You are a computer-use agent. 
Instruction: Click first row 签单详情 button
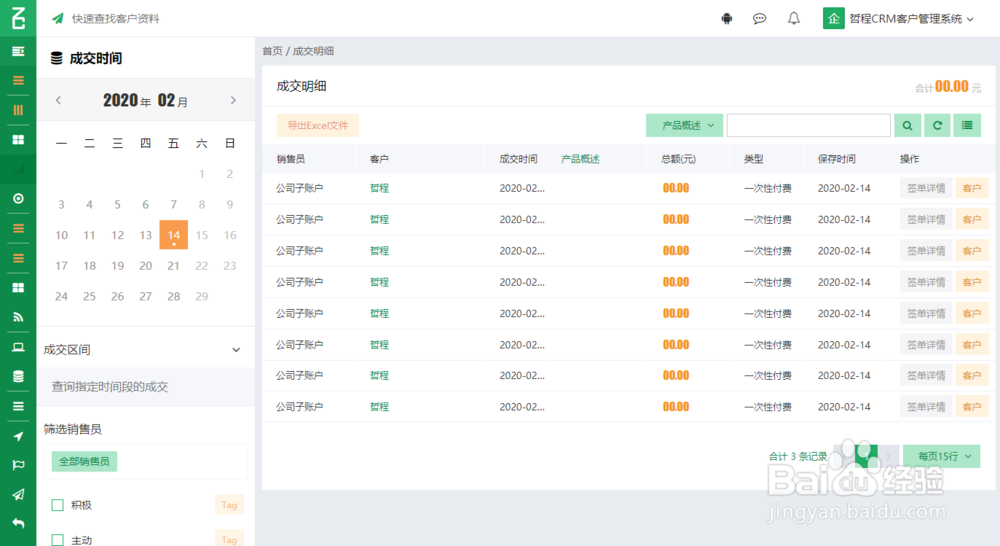[926, 188]
